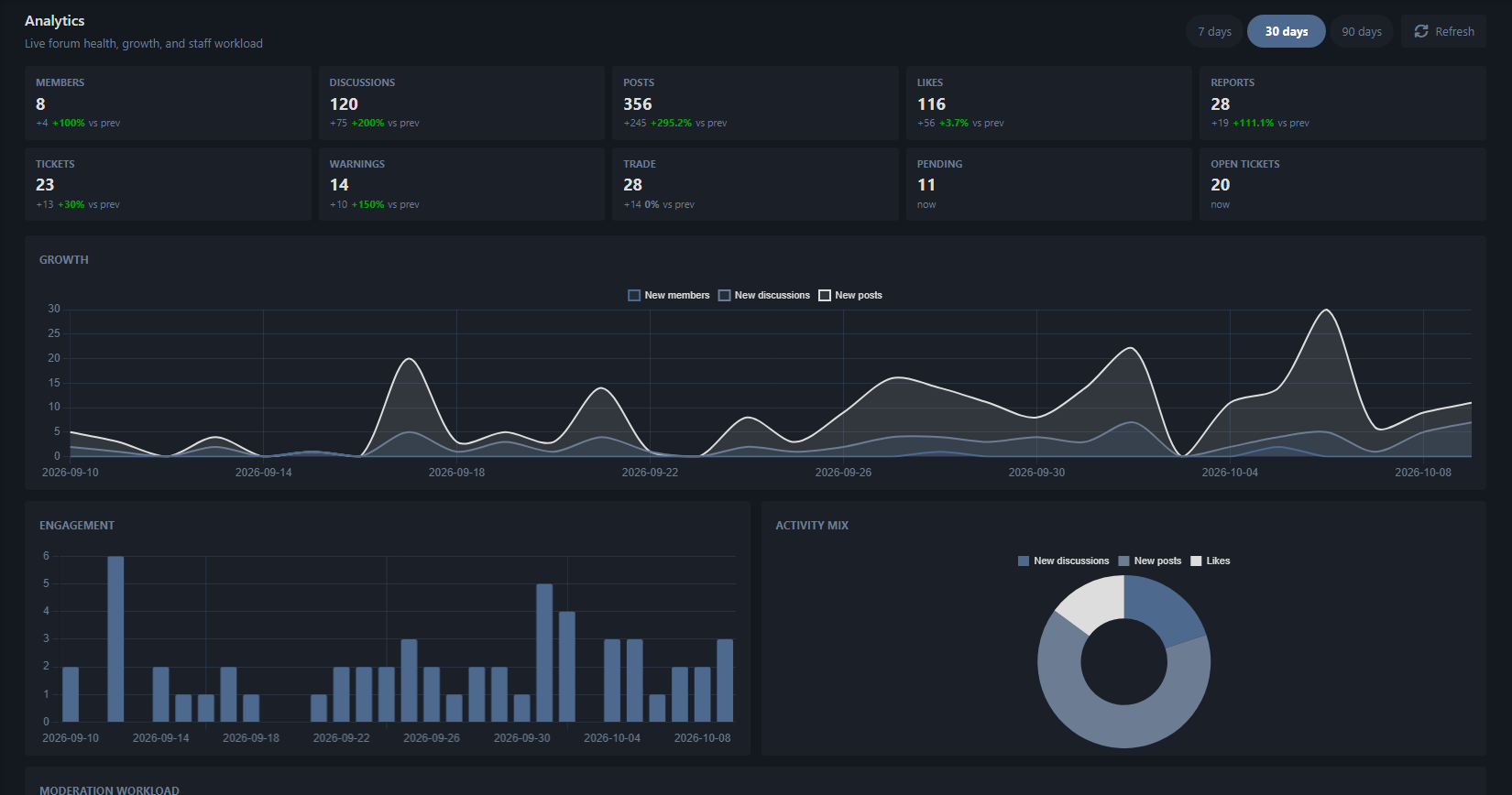Switch the range to 90 days

(1362, 31)
